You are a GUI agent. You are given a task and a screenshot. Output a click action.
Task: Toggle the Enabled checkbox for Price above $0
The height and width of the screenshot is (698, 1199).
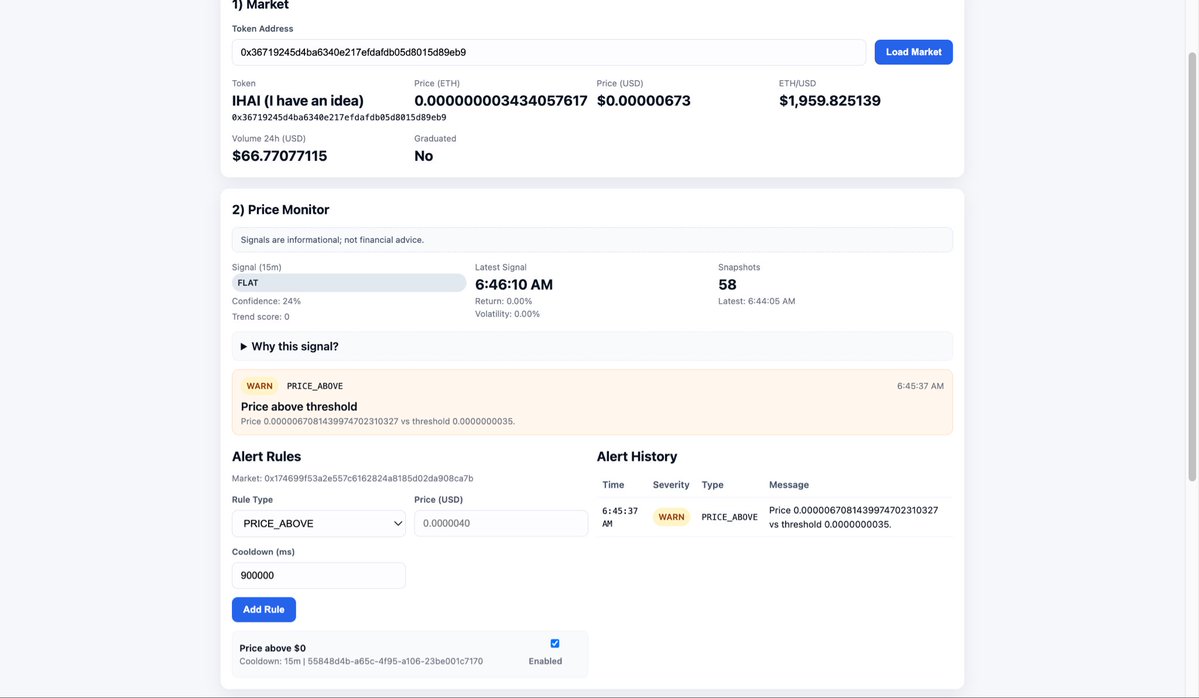[x=555, y=644]
